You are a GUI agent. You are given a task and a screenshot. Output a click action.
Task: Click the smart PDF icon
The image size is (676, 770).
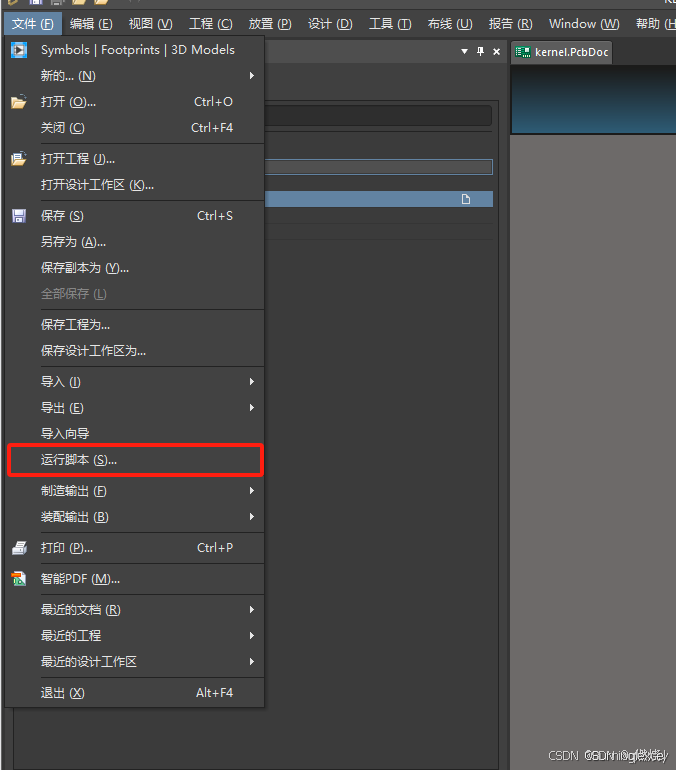(19, 579)
